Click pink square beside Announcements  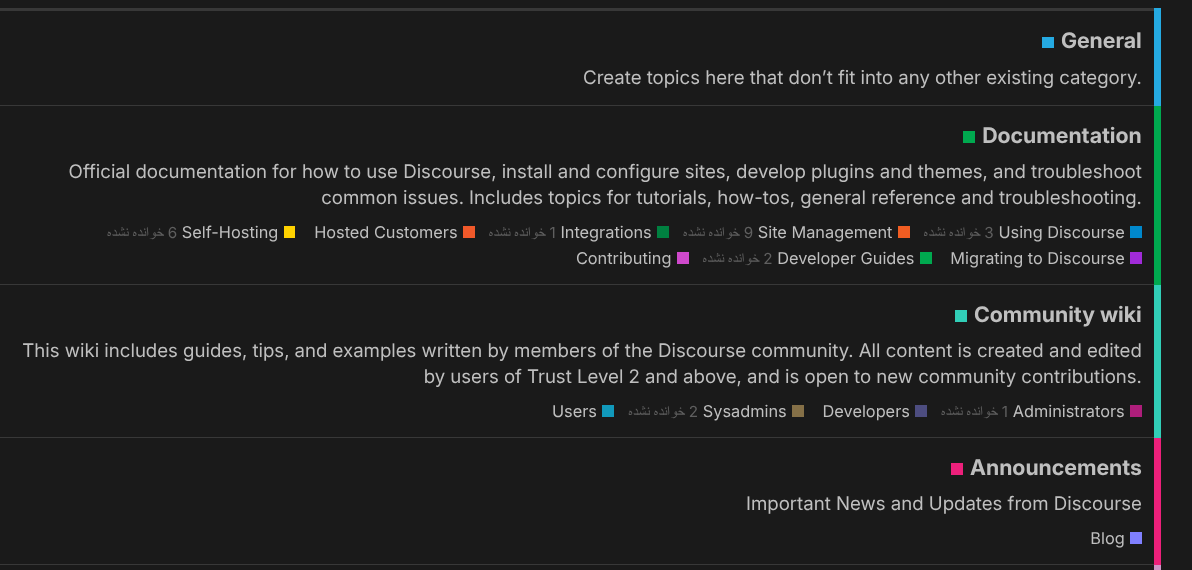[957, 470]
